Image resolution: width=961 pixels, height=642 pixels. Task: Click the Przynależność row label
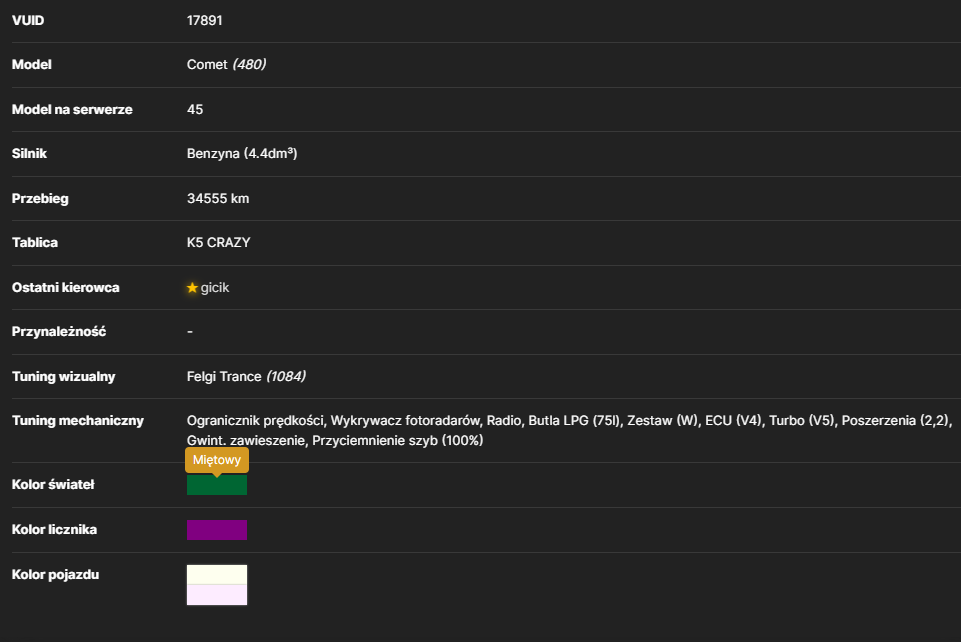click(x=59, y=331)
